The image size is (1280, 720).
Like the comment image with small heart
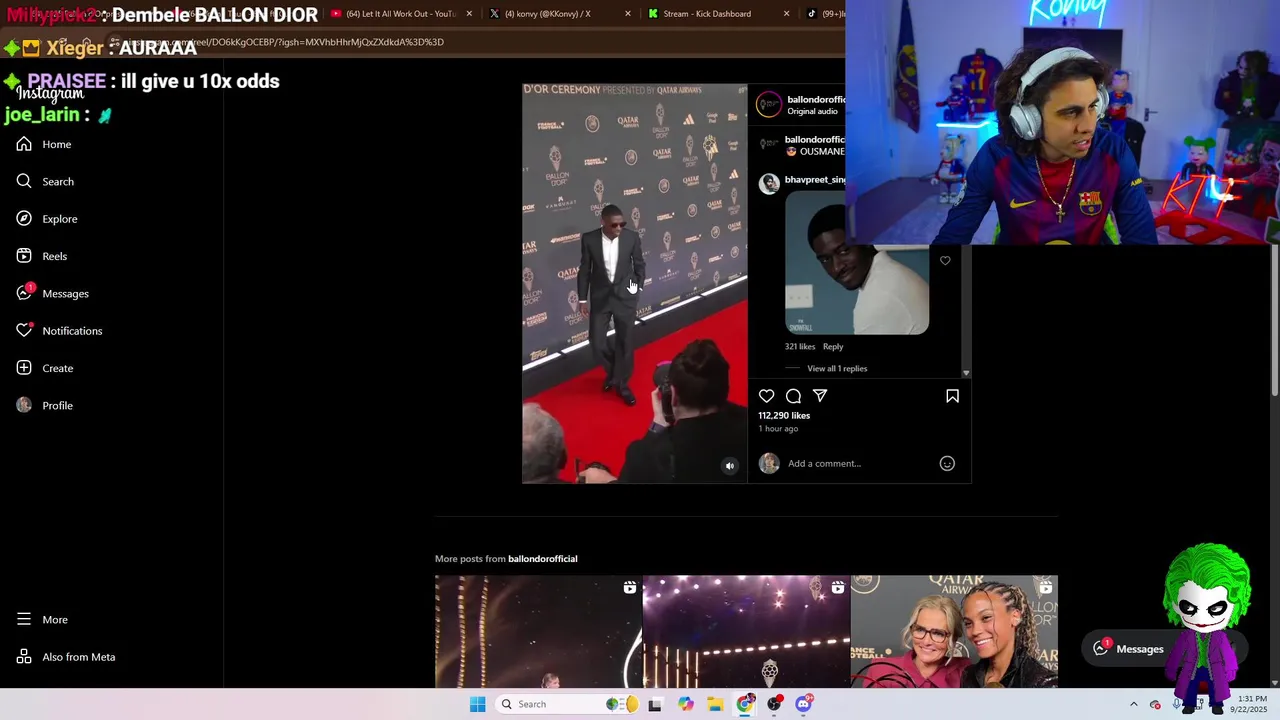point(945,261)
